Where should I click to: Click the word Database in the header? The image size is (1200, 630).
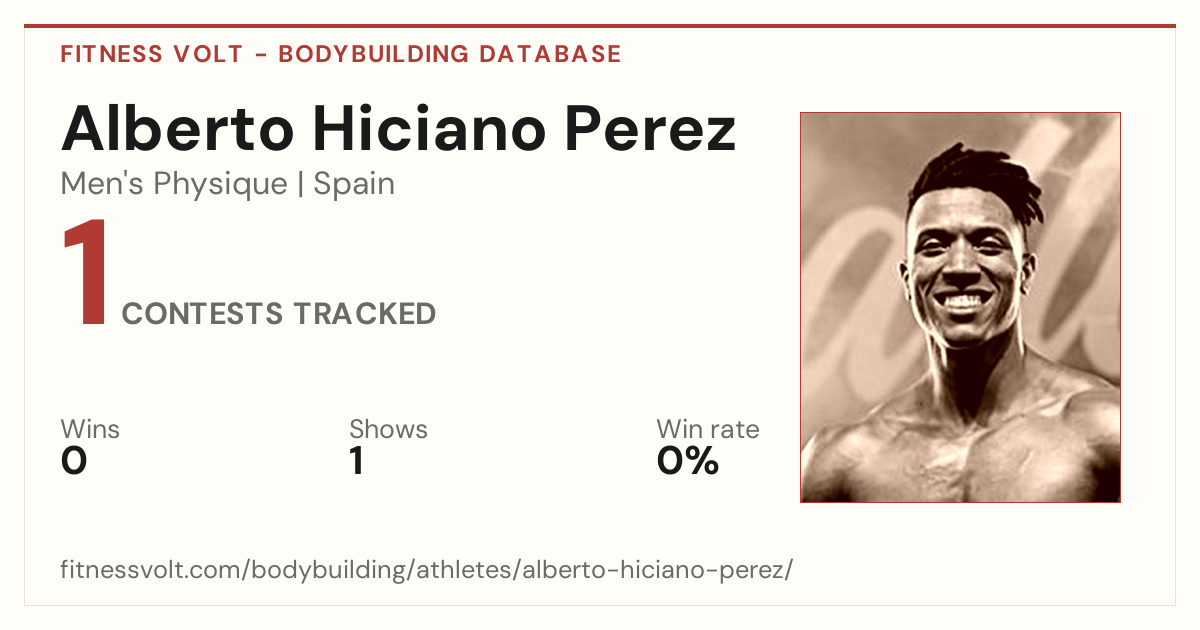click(550, 54)
